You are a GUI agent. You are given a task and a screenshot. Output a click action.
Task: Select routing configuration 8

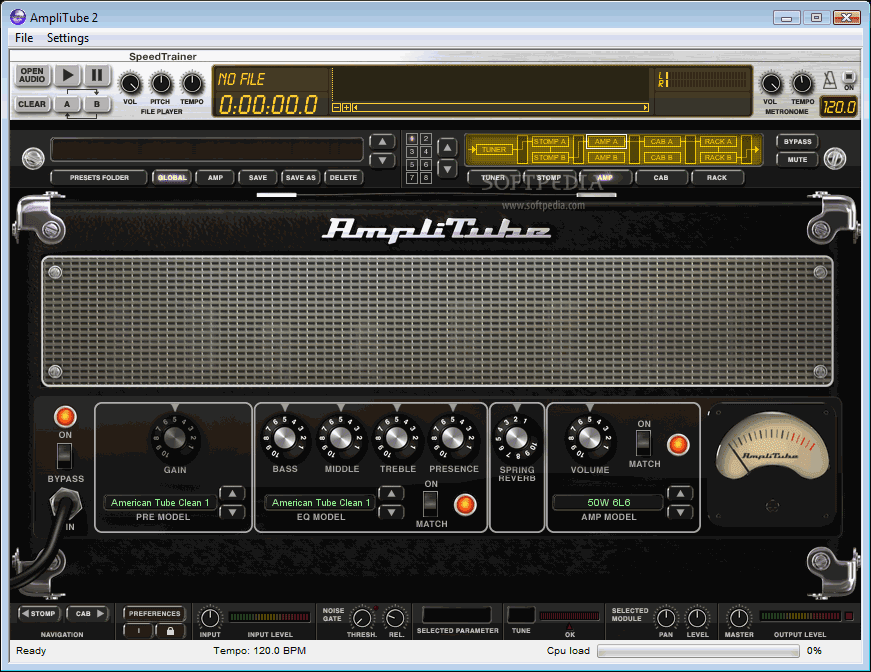coord(426,178)
